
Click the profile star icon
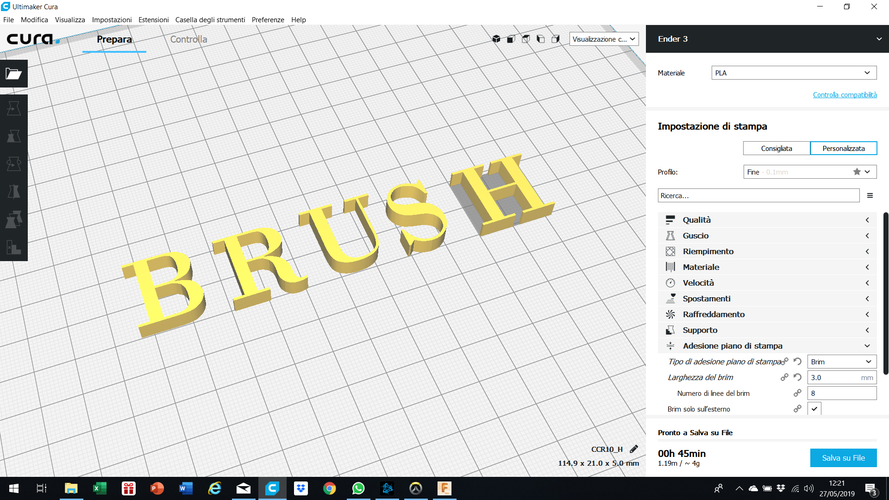[857, 172]
